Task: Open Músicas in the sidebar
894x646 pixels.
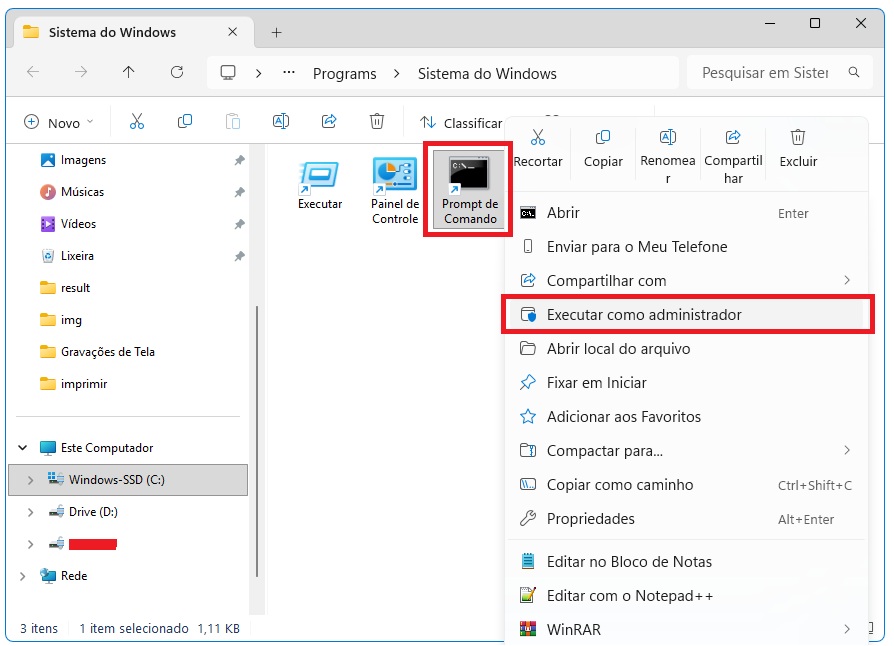Action: [x=83, y=192]
